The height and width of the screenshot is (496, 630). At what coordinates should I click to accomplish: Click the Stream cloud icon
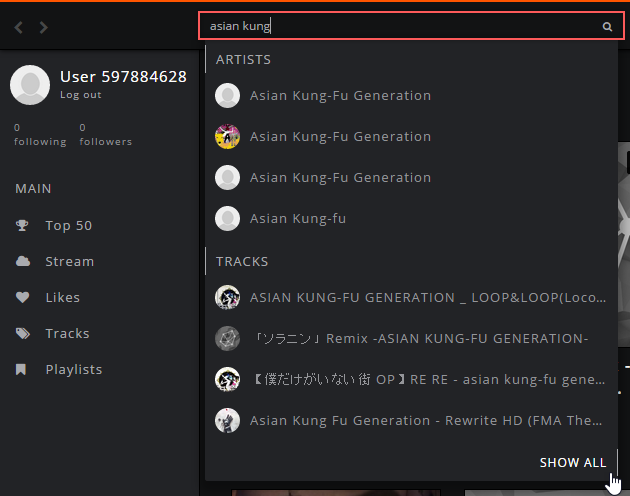coord(22,262)
